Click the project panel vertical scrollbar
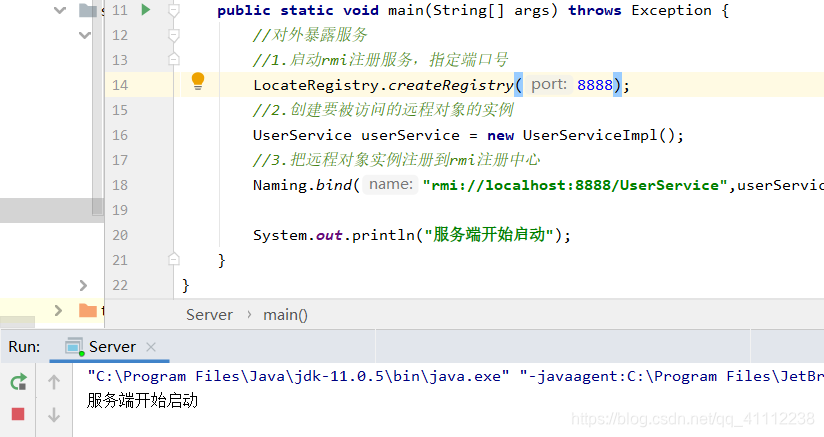This screenshot has width=824, height=437. coord(98,108)
